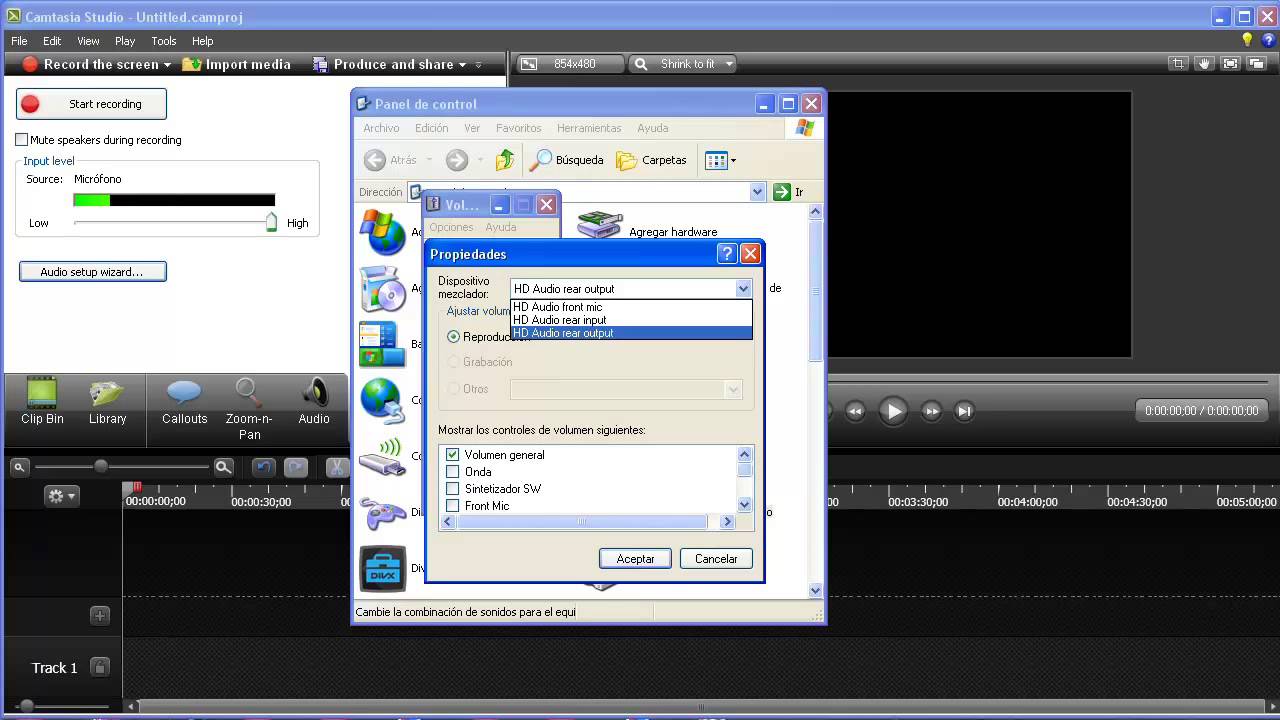Open the Play menu

(125, 41)
